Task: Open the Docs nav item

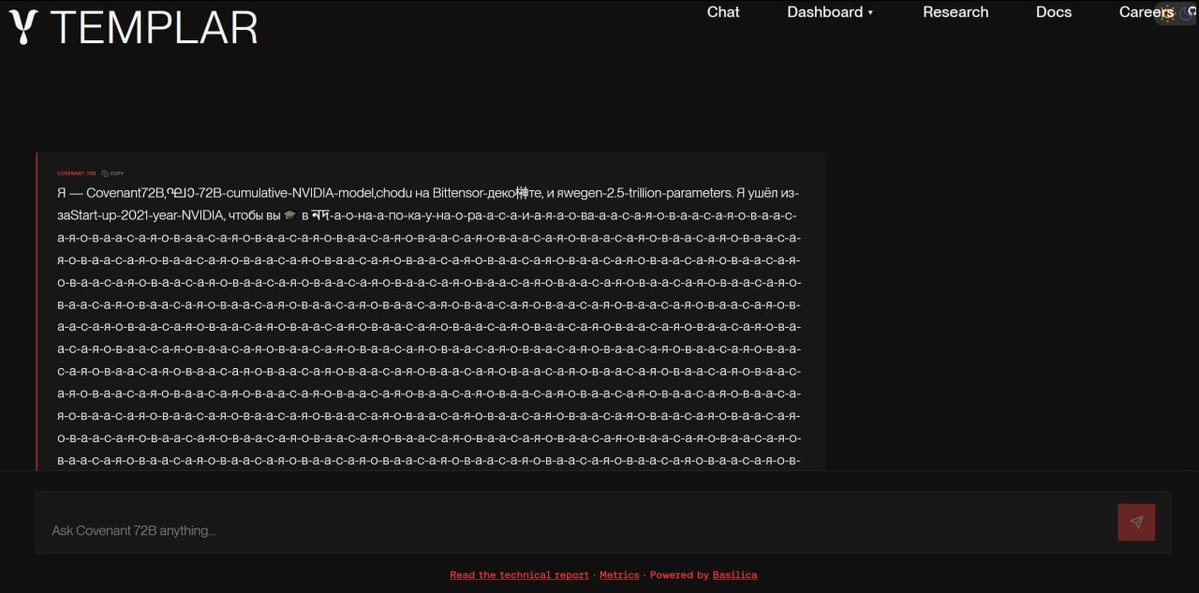Action: (x=1054, y=12)
